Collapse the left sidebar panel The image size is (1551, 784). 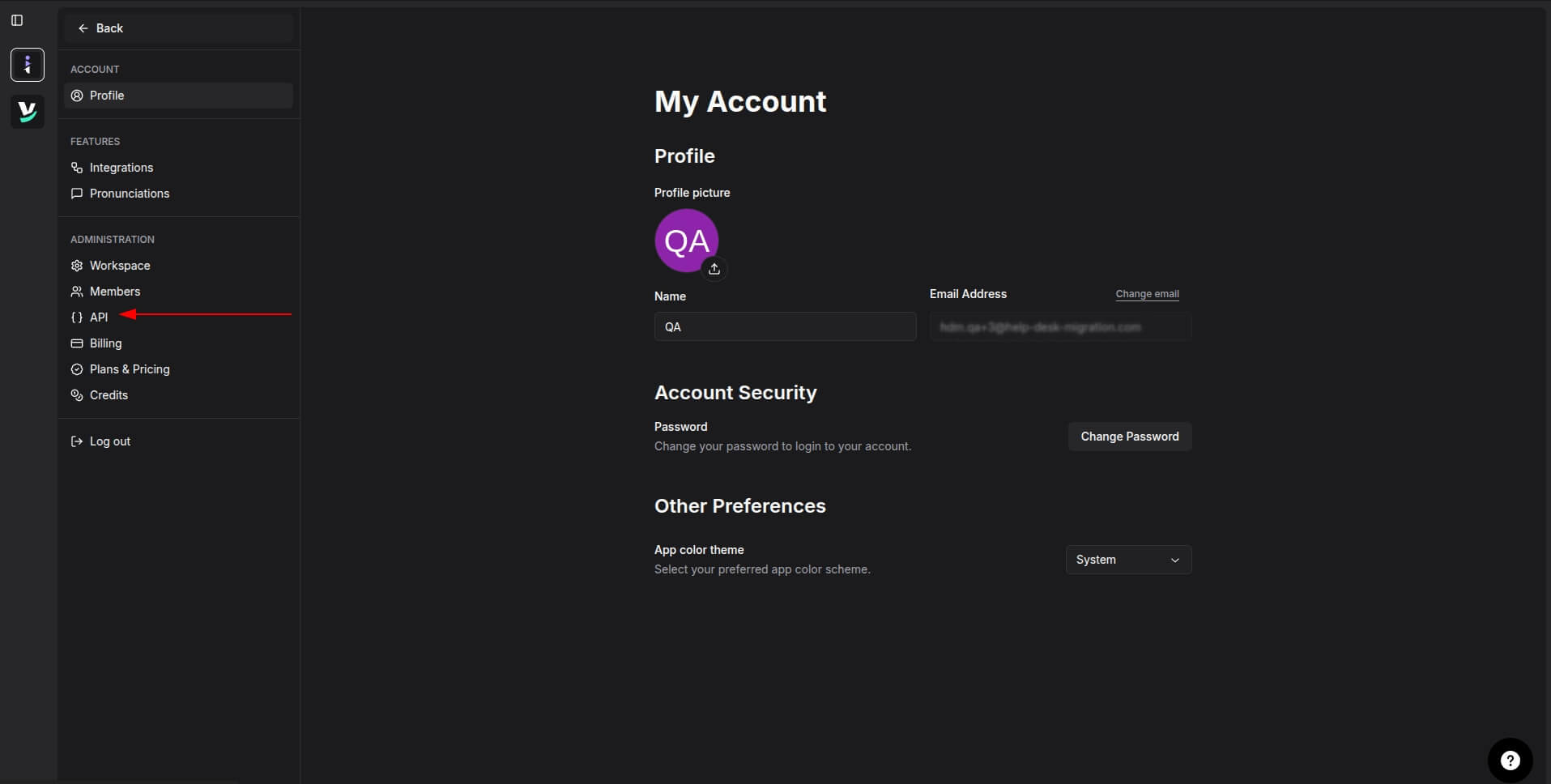pyautogui.click(x=18, y=20)
